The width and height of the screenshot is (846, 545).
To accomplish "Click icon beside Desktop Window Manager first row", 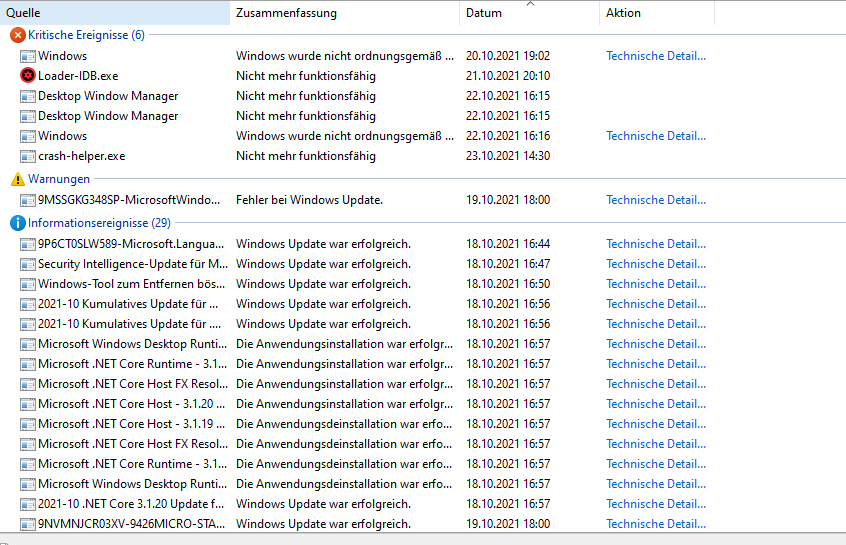I will click(x=28, y=96).
